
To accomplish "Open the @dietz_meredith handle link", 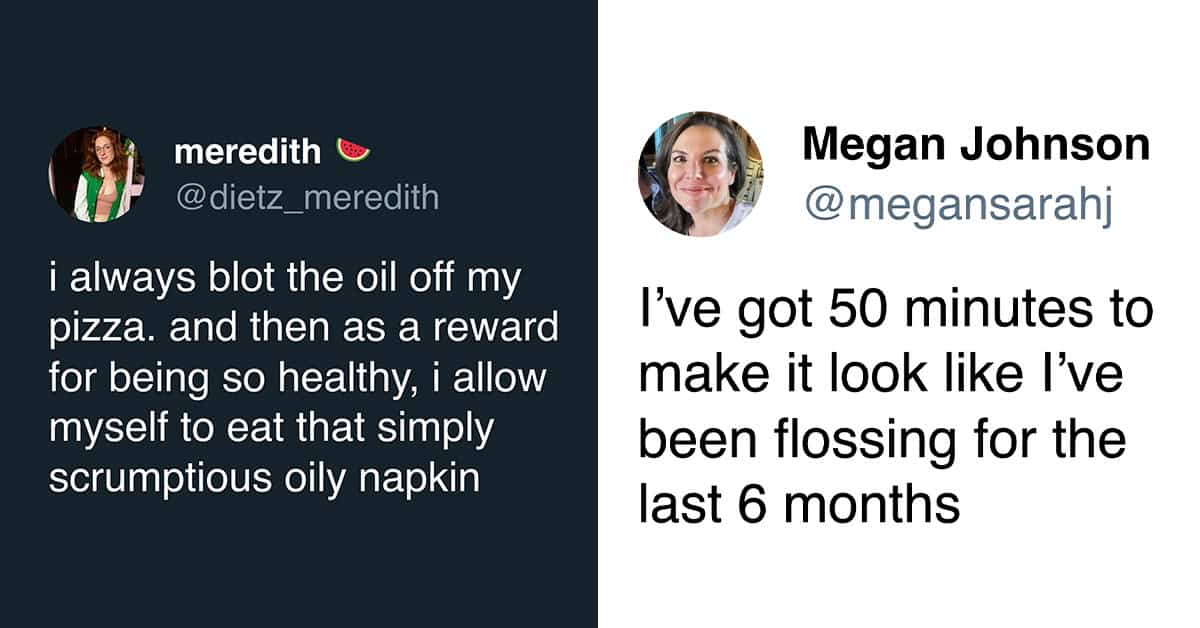I will (x=307, y=197).
